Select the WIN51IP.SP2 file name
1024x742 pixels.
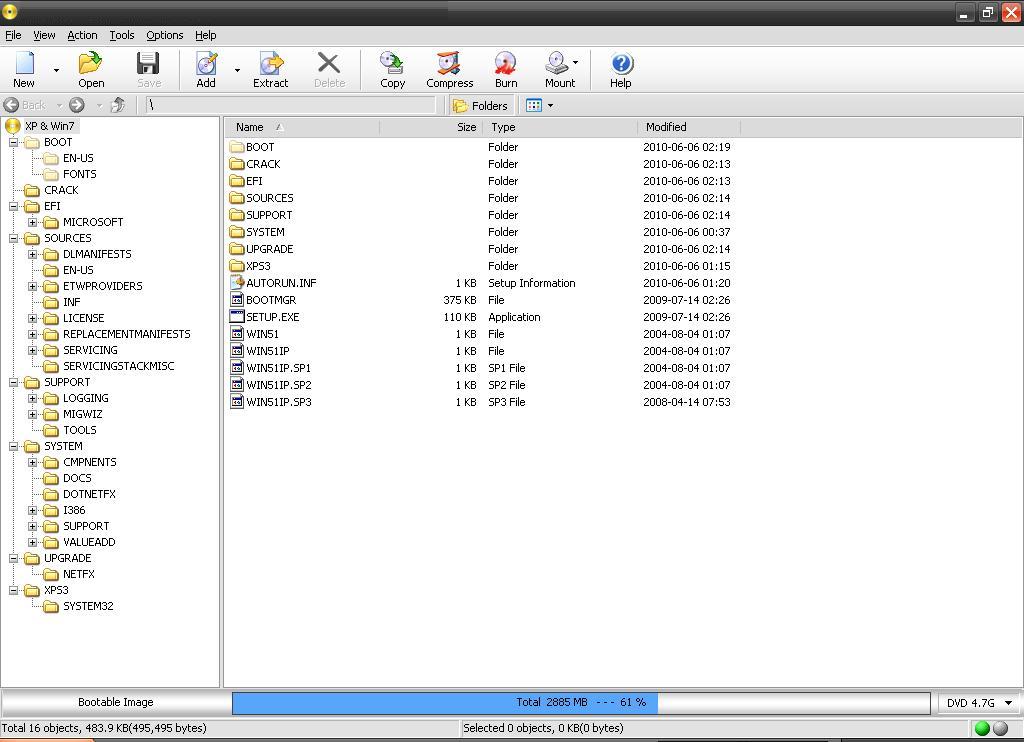(x=279, y=385)
